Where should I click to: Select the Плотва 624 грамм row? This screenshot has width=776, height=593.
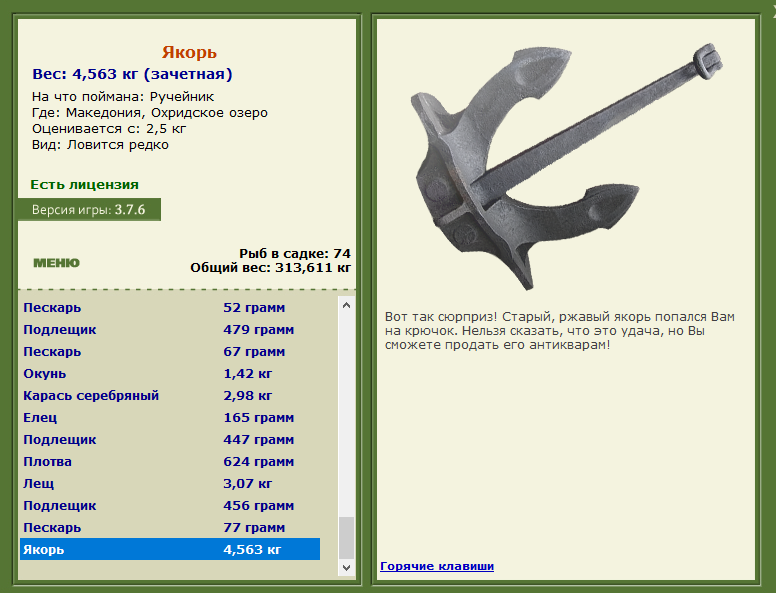pos(170,461)
